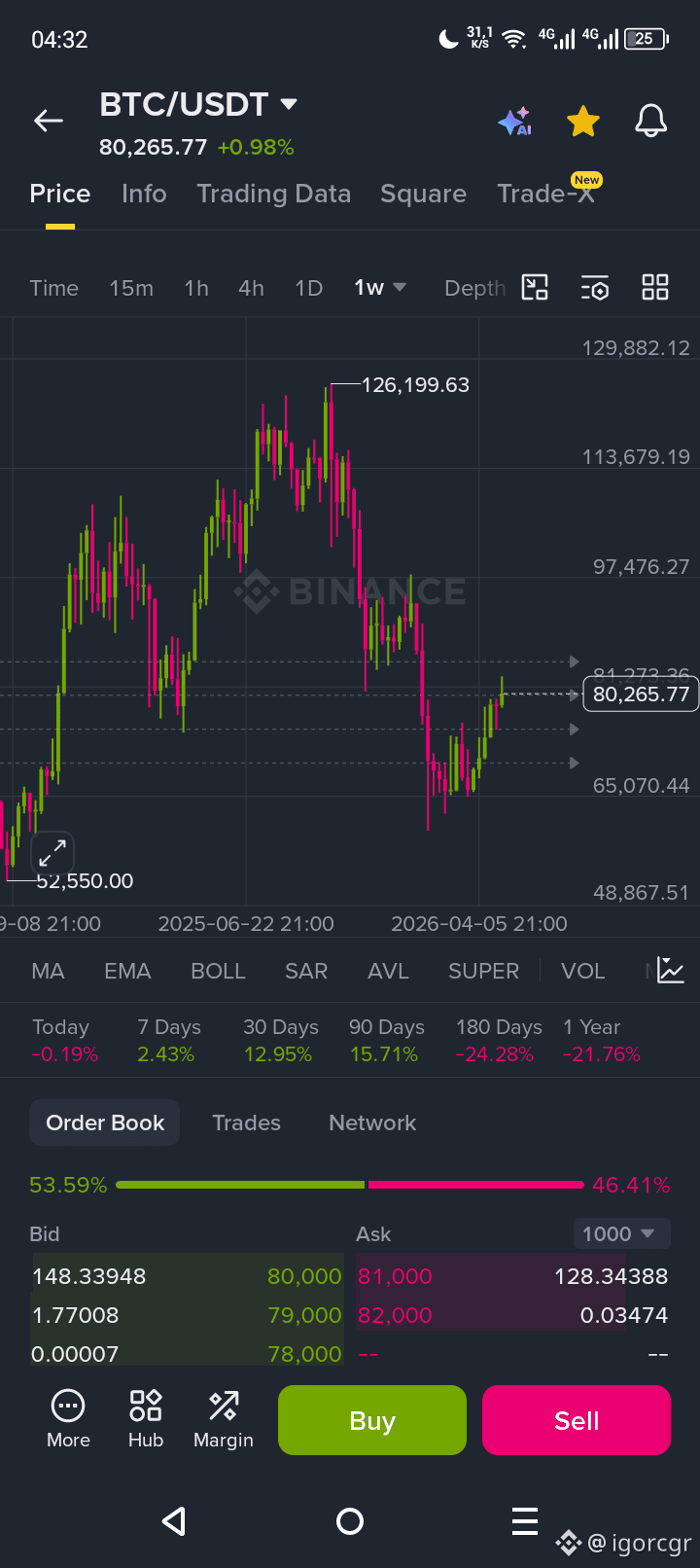Toggle the SUPER indicator
This screenshot has height=1568, width=700.
pos(483,971)
